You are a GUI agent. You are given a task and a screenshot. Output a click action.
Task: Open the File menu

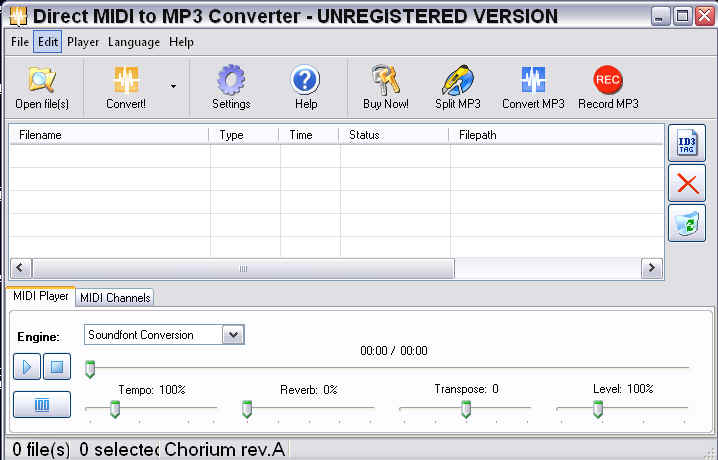(x=20, y=42)
